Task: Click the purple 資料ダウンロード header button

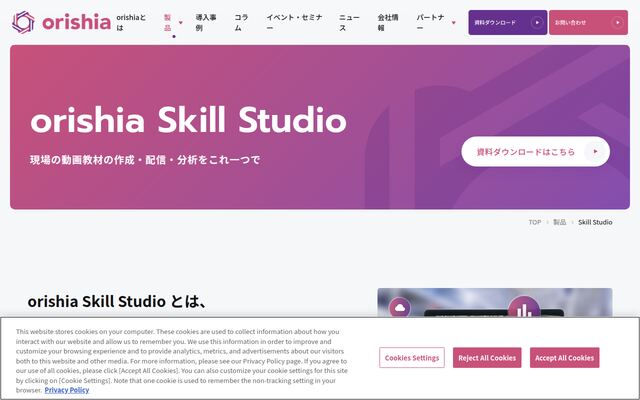Action: (x=507, y=22)
